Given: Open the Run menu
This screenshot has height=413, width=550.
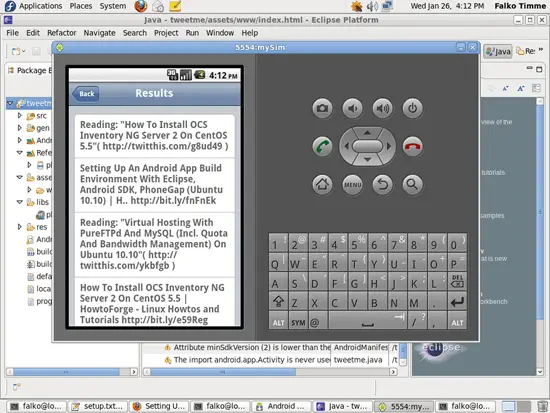Looking at the screenshot, I should click(x=192, y=33).
